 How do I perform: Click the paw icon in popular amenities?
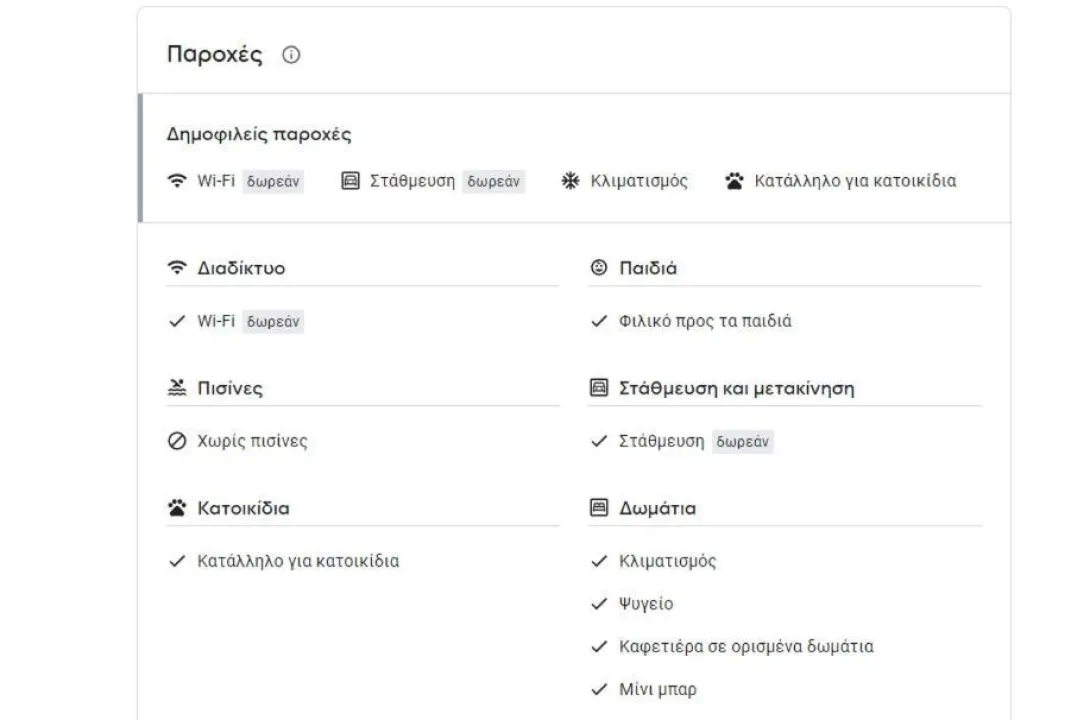point(735,181)
